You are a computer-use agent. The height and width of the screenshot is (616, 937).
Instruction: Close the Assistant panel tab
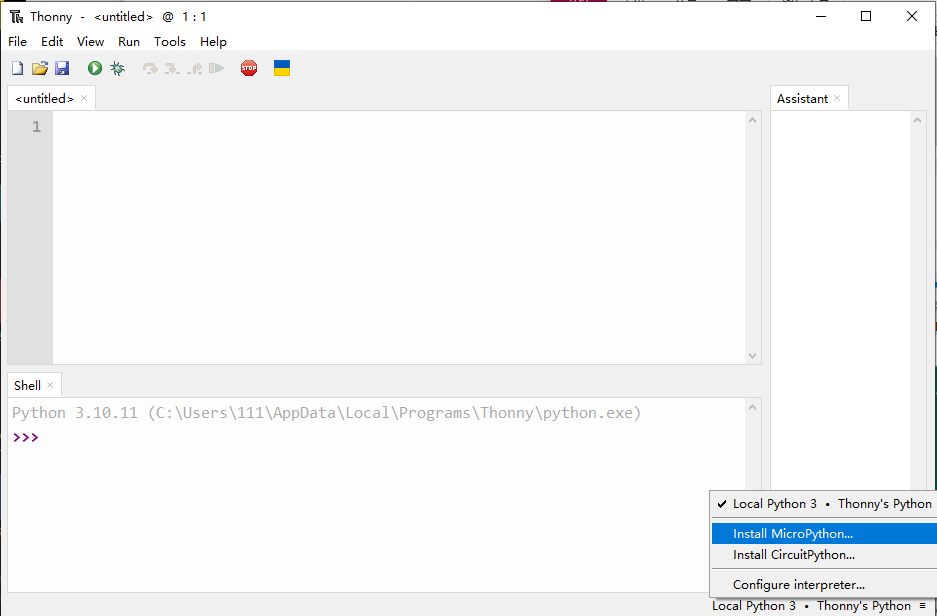click(x=837, y=98)
